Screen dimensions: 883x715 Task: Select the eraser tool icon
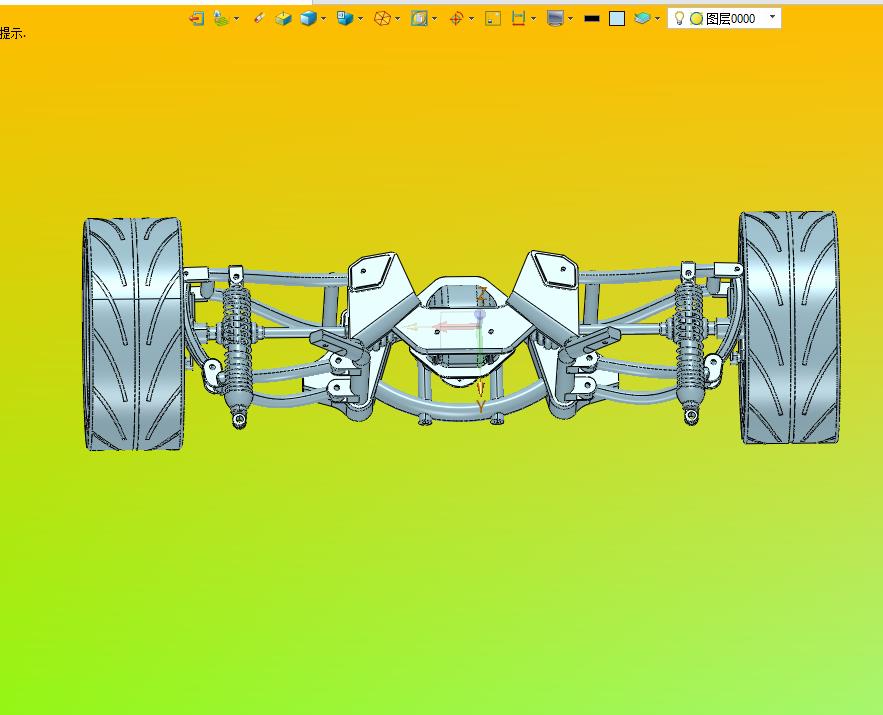[258, 19]
